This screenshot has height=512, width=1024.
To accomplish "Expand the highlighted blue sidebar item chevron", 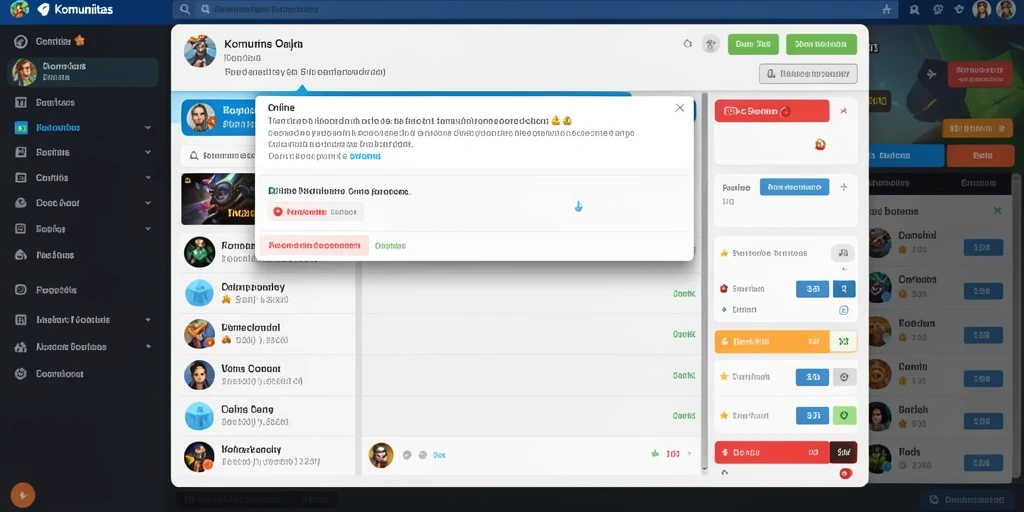I will click(x=148, y=127).
